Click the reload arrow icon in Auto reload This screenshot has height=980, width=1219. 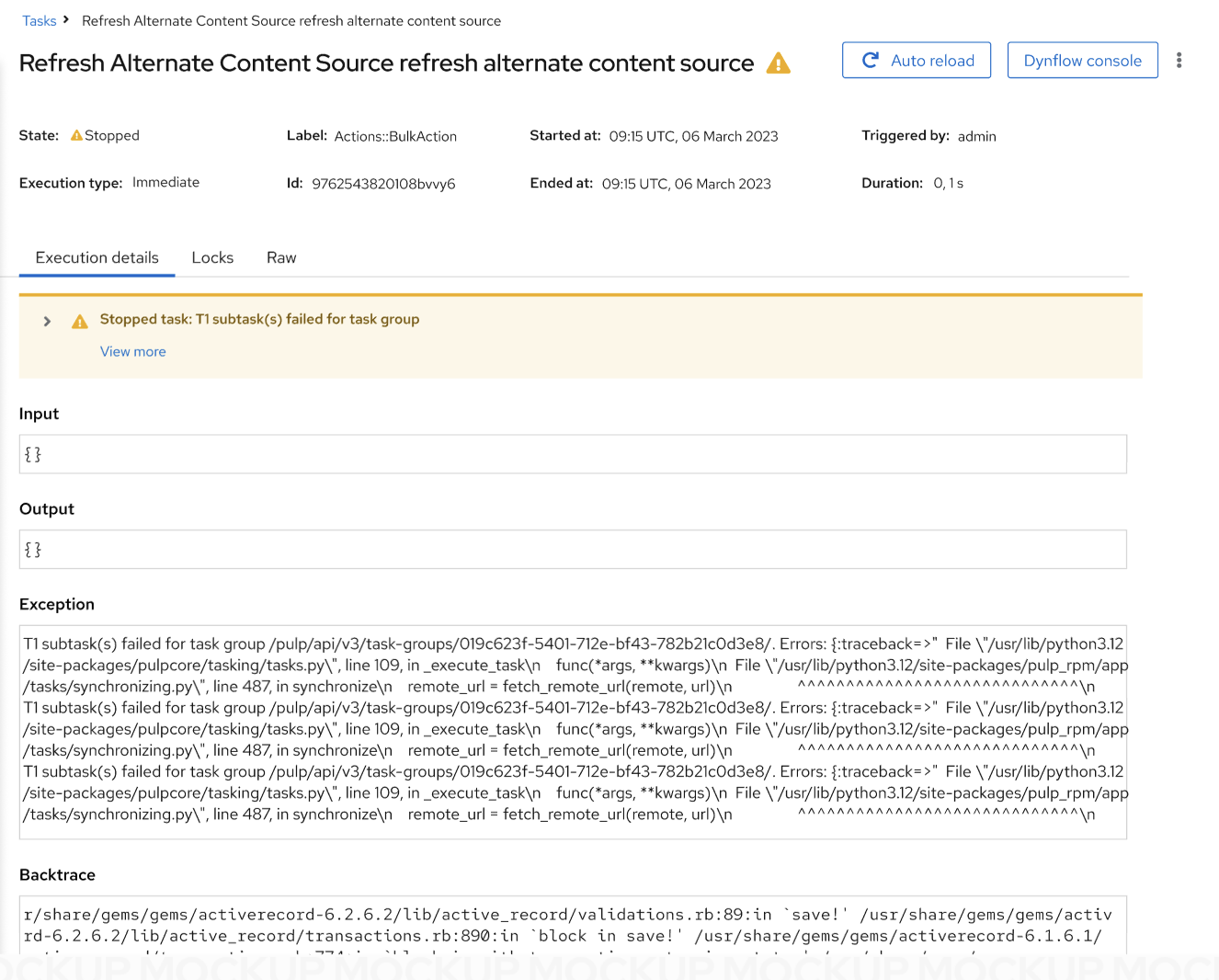point(870,60)
